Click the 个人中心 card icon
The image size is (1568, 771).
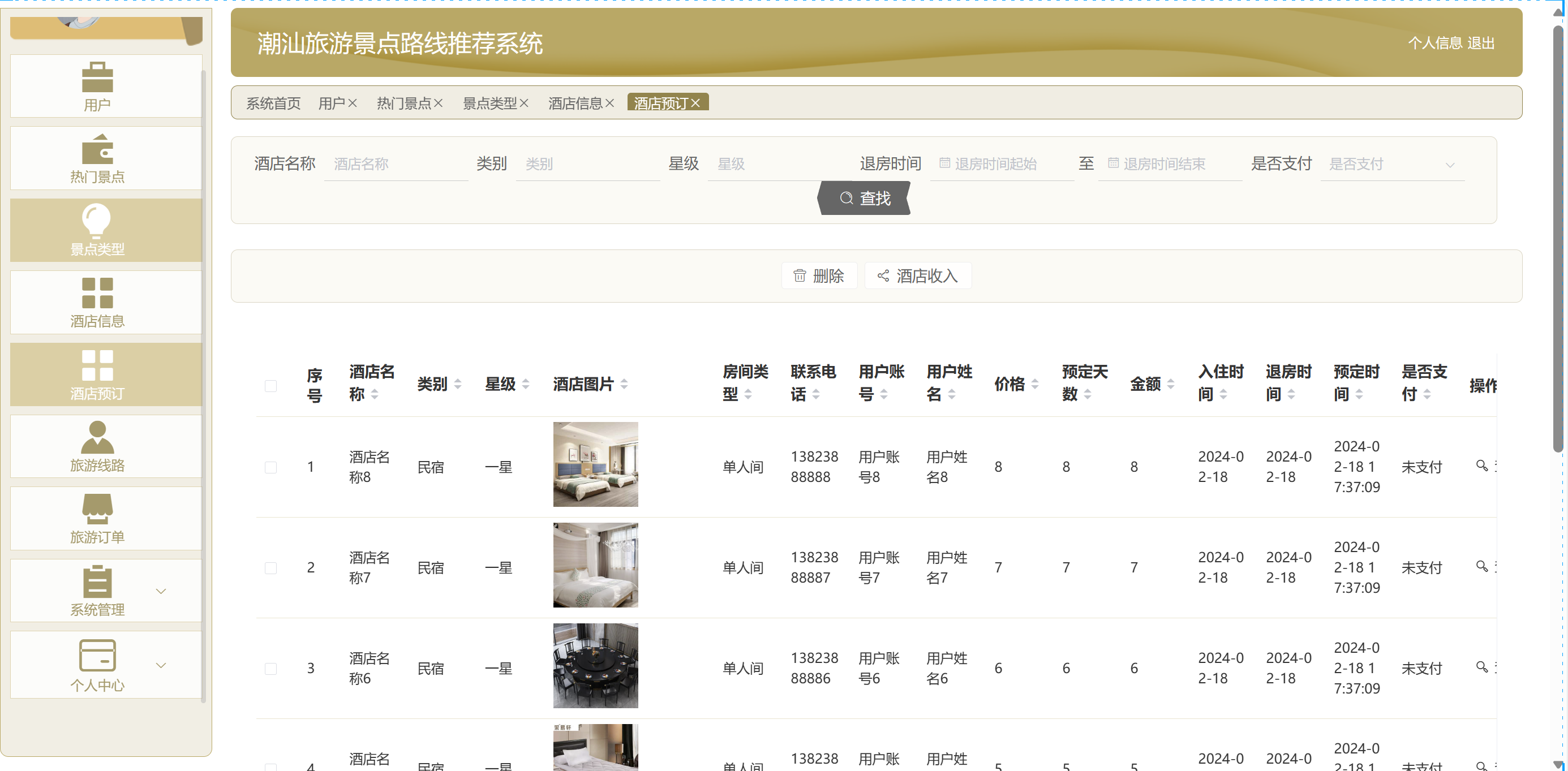pyautogui.click(x=97, y=656)
